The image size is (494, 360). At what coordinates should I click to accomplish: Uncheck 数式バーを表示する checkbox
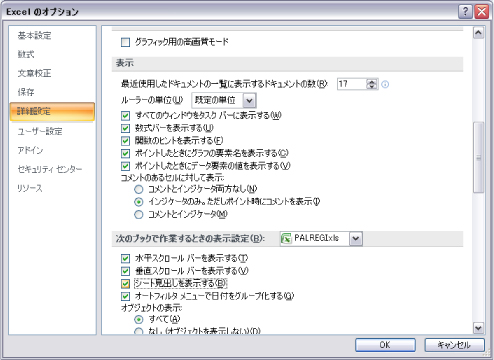(125, 128)
